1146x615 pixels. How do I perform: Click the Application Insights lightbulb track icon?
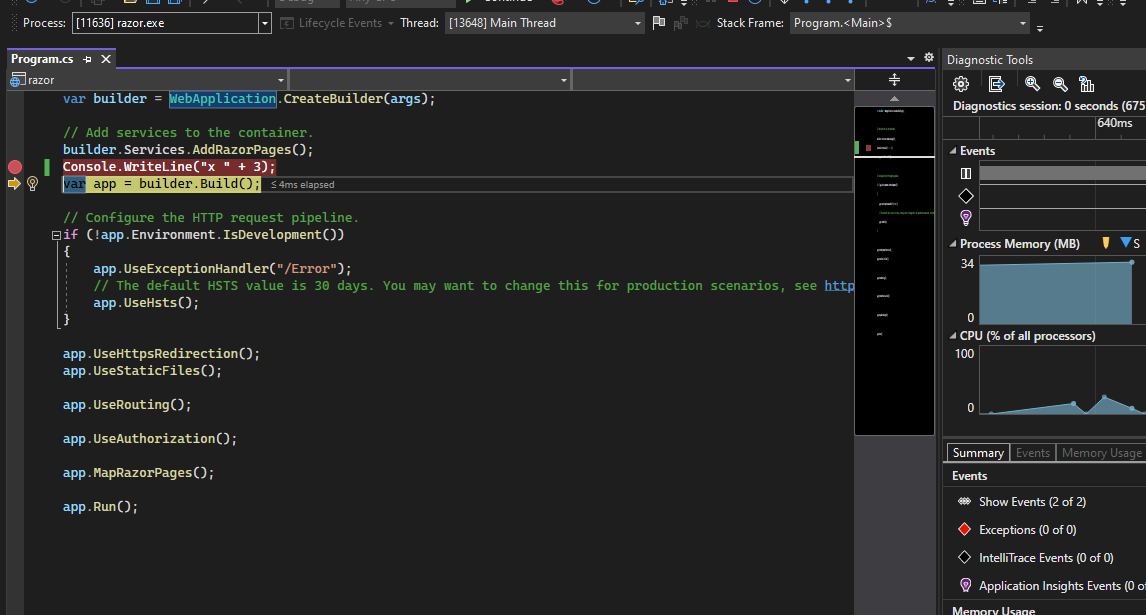965,218
